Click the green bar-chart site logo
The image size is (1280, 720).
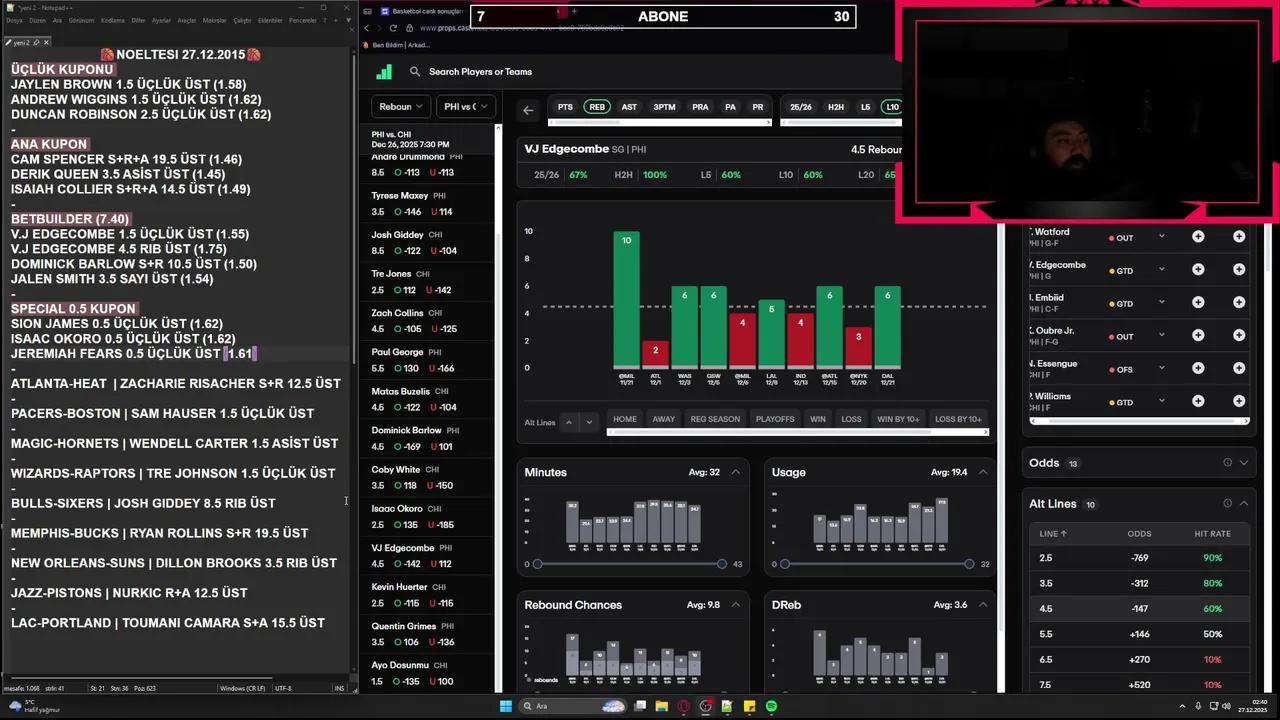384,72
